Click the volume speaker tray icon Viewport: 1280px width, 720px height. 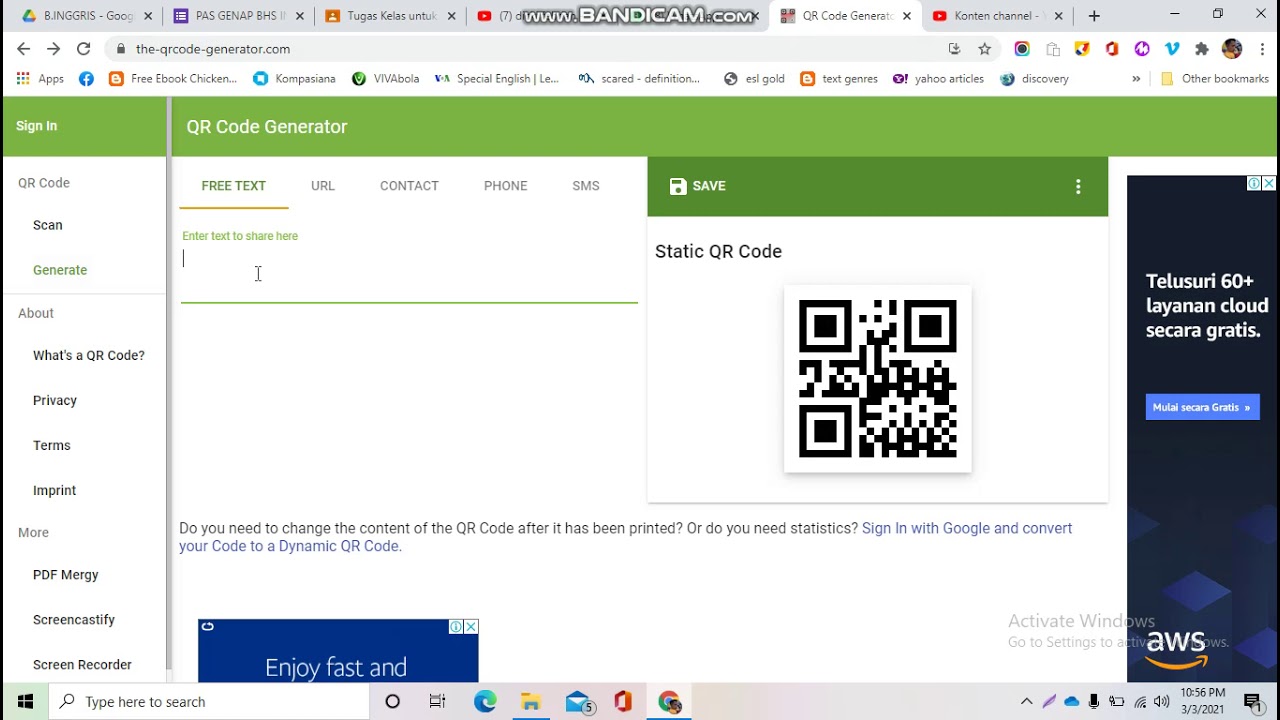click(1161, 702)
